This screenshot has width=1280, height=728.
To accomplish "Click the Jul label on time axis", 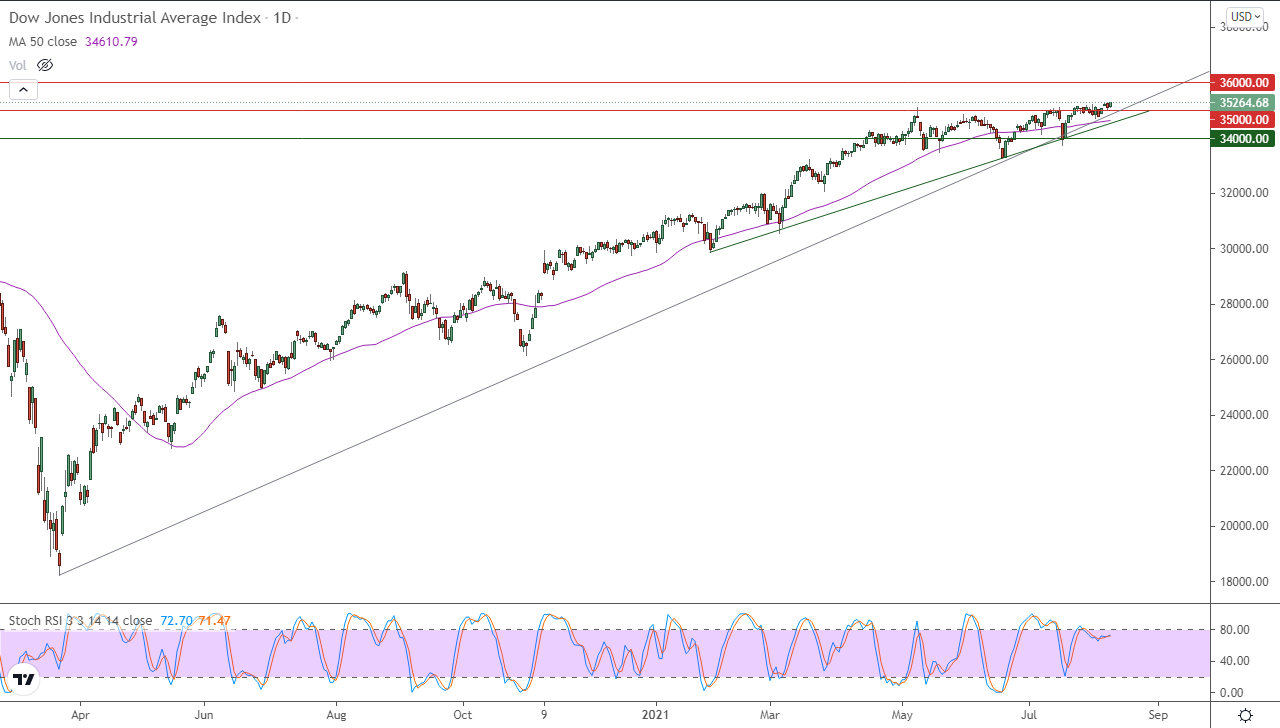I will pos(1028,716).
